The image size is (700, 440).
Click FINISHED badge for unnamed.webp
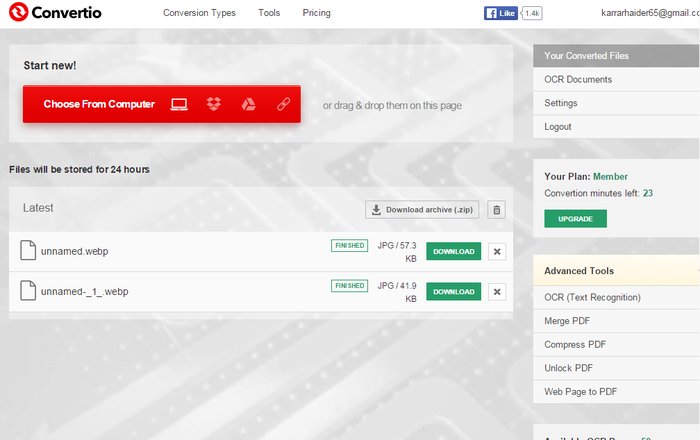tap(350, 245)
